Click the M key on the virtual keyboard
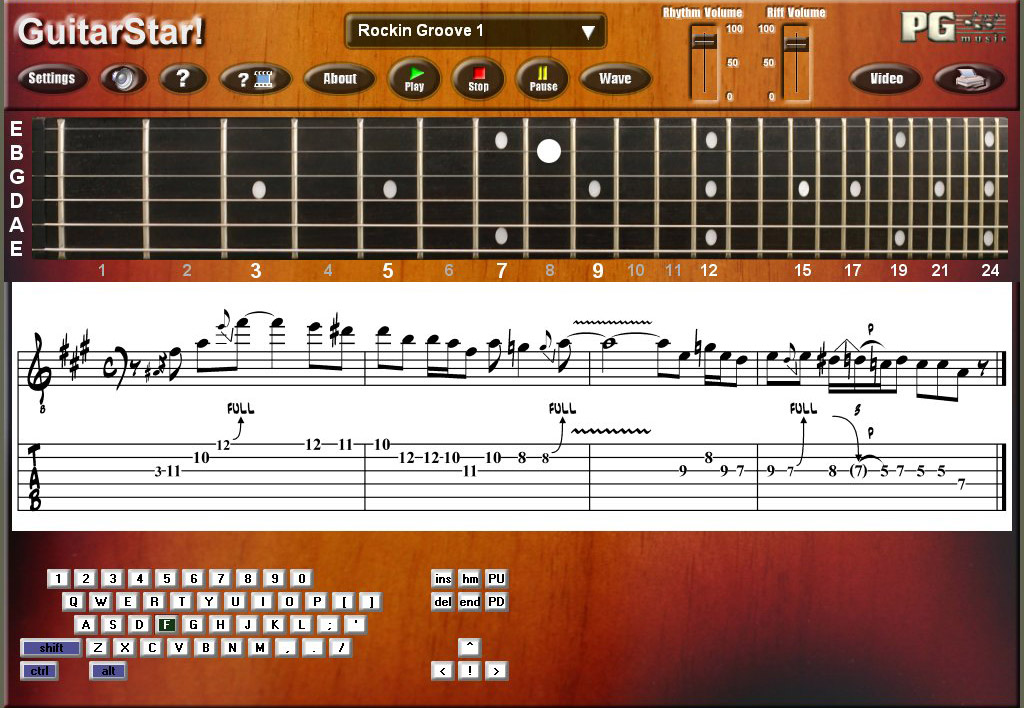Viewport: 1024px width, 708px height. (x=260, y=647)
